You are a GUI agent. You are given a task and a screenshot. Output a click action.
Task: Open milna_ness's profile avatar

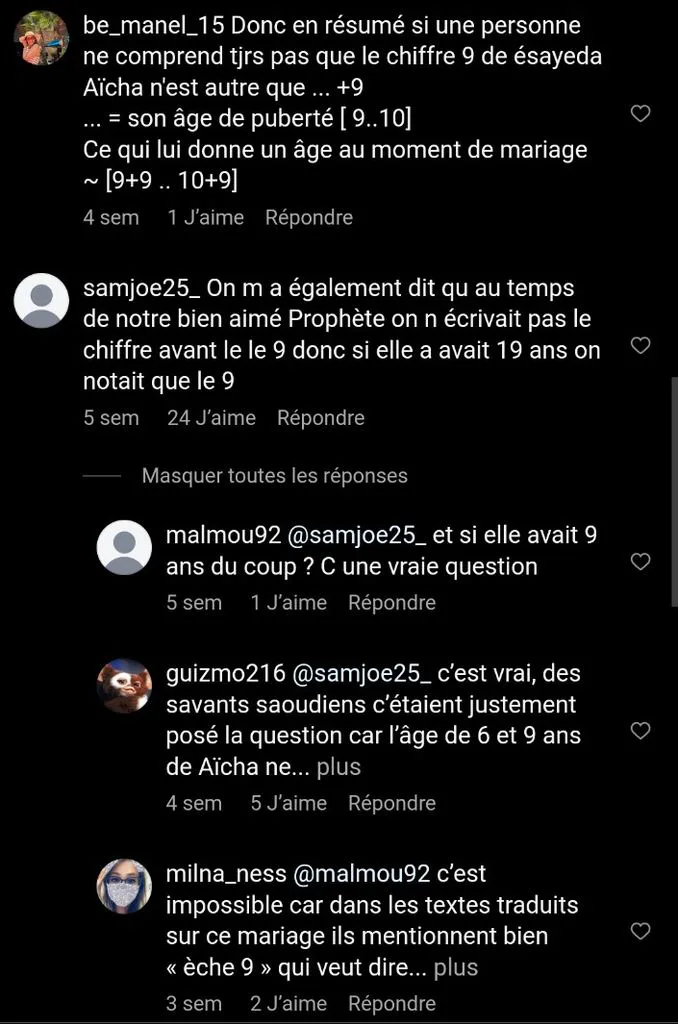pyautogui.click(x=124, y=886)
